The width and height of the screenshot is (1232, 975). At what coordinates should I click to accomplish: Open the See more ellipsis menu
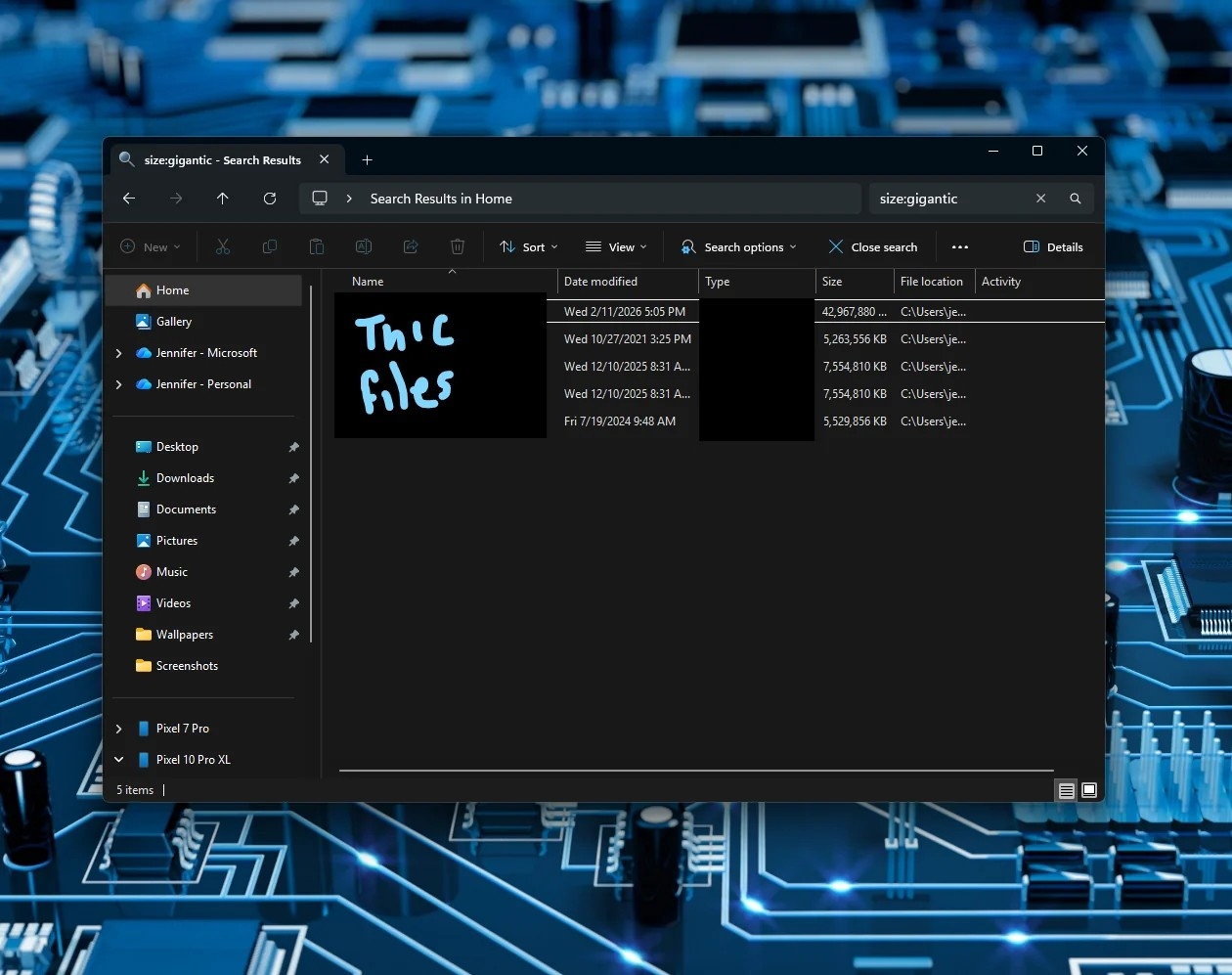pyautogui.click(x=959, y=247)
